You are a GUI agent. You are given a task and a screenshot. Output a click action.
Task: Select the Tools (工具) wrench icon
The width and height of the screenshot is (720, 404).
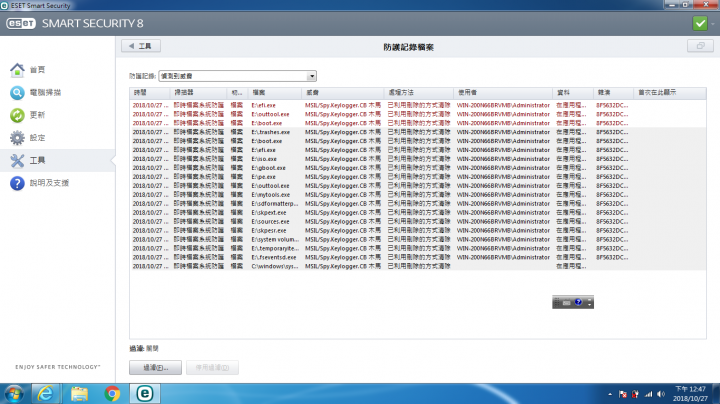click(17, 160)
